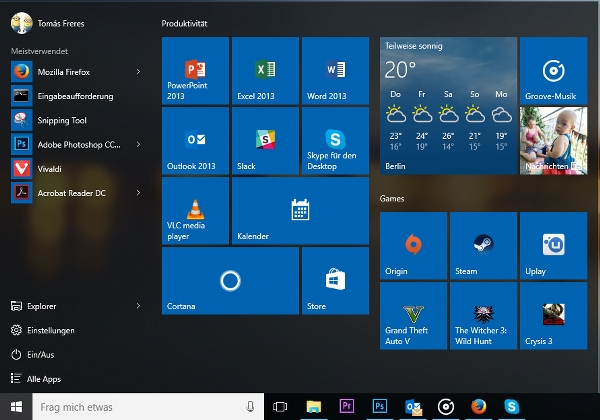Open Mozilla Firefox from most used list
This screenshot has width=600, height=420.
(x=77, y=72)
